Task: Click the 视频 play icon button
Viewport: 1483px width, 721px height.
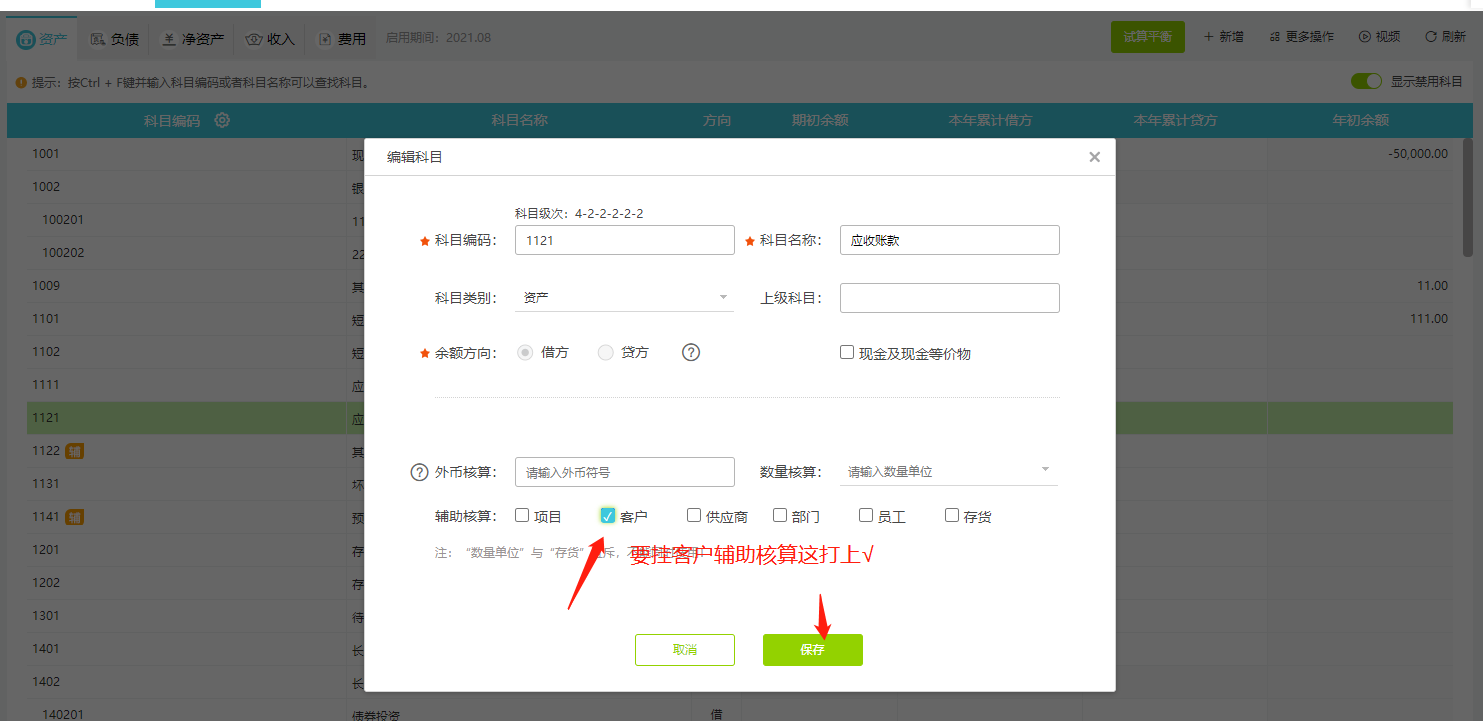Action: coord(1364,37)
